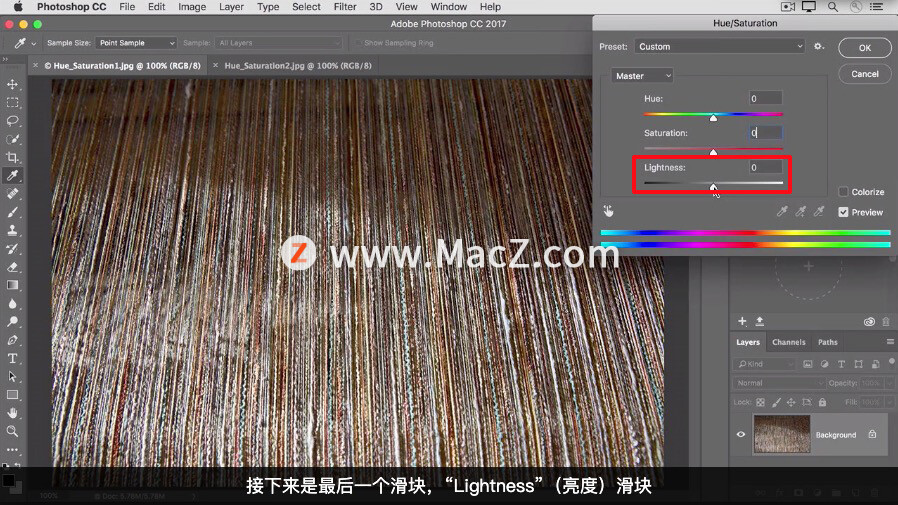Open the Kind filter dropdown in Layers
This screenshot has height=505, width=898.
[765, 364]
